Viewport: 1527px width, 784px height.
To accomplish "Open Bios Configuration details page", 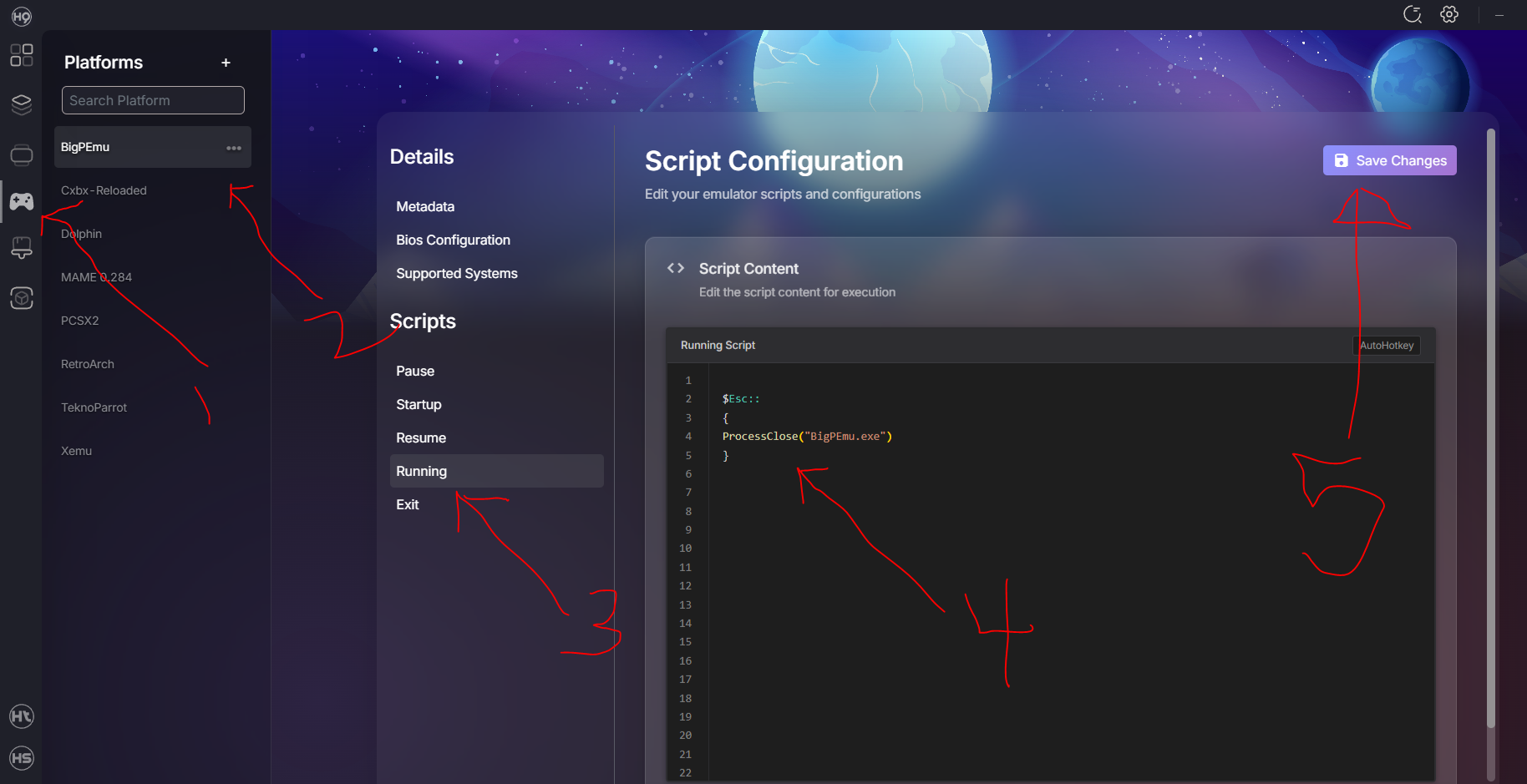I will pyautogui.click(x=453, y=240).
